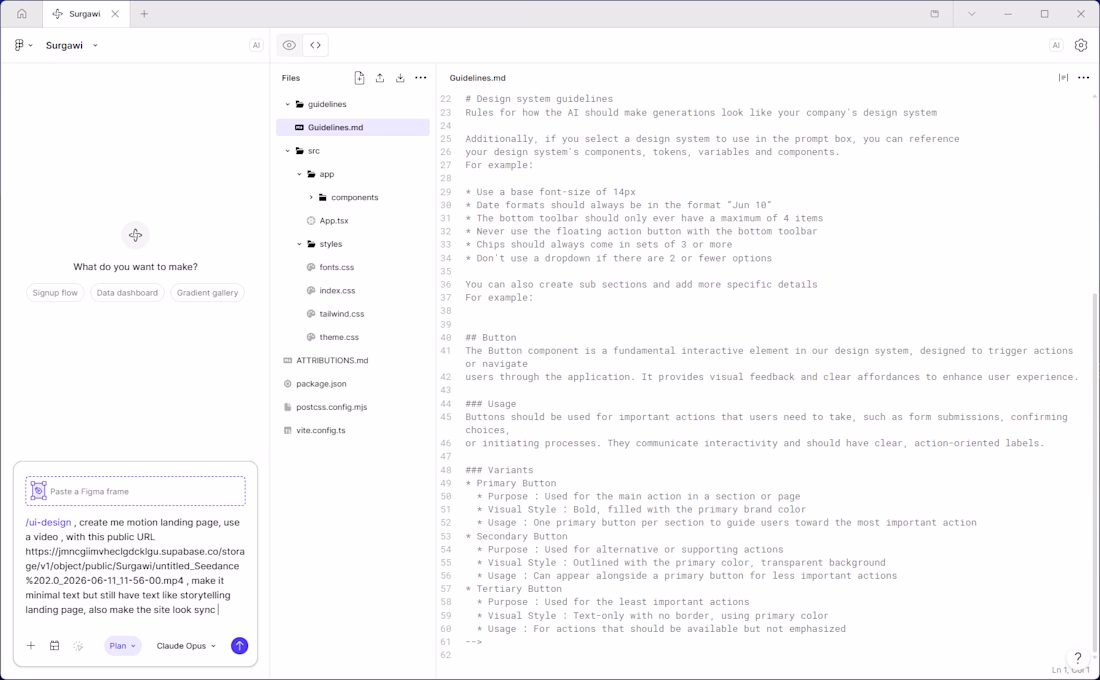Open fonts.css file
This screenshot has height=680, width=1100.
coord(336,267)
